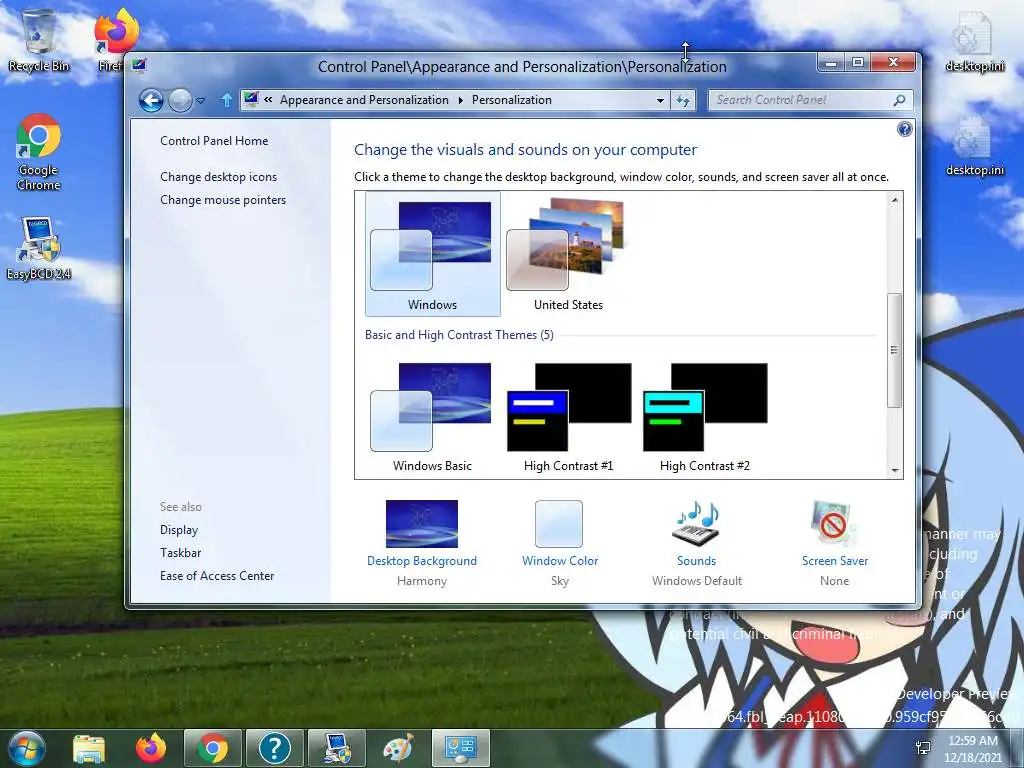Open Display under See also

click(x=179, y=530)
